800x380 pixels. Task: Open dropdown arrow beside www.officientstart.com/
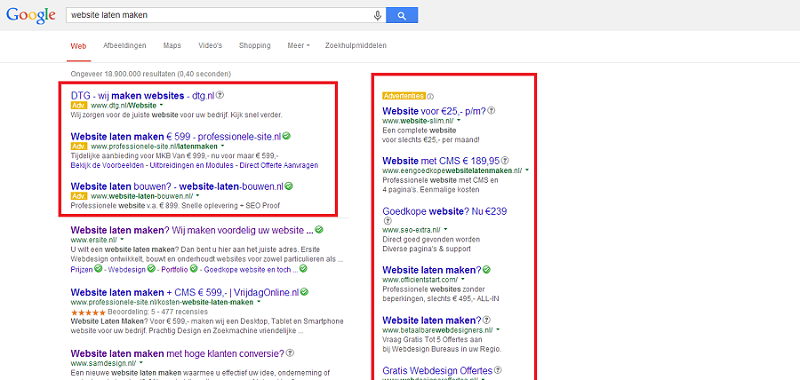[x=463, y=280]
